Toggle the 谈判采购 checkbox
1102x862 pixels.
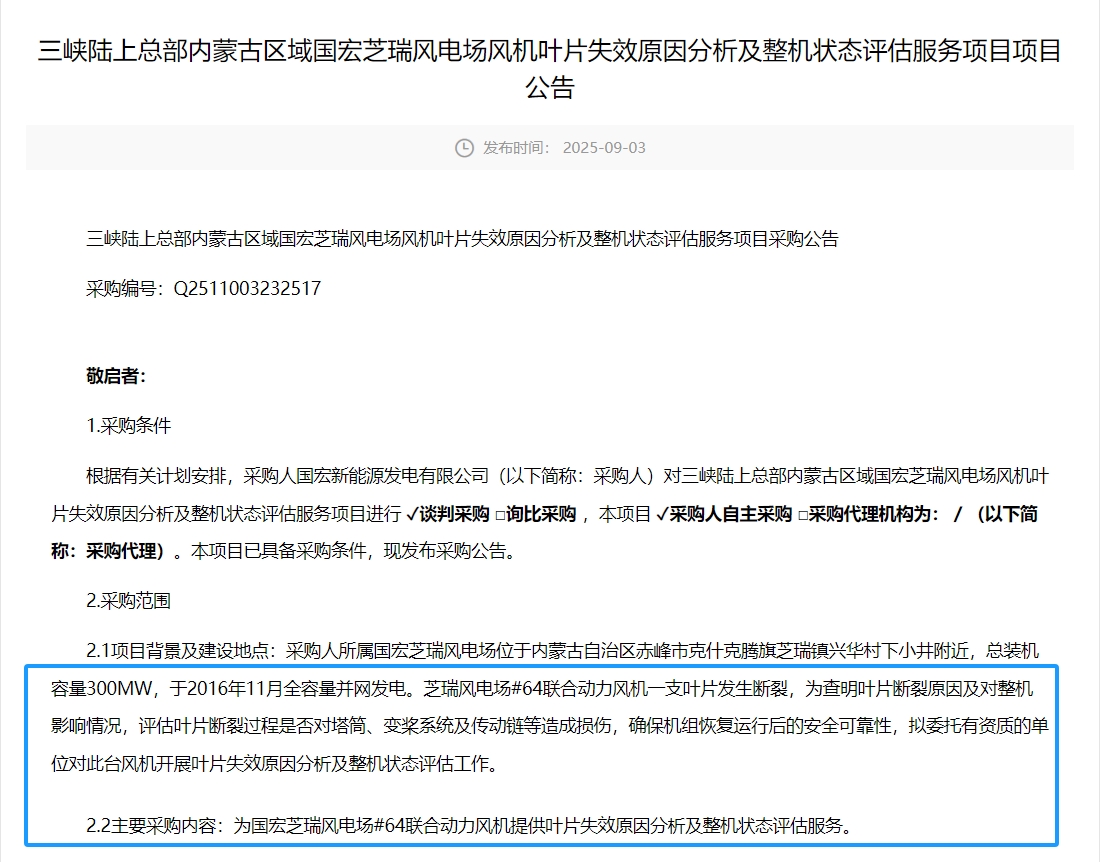[412, 515]
